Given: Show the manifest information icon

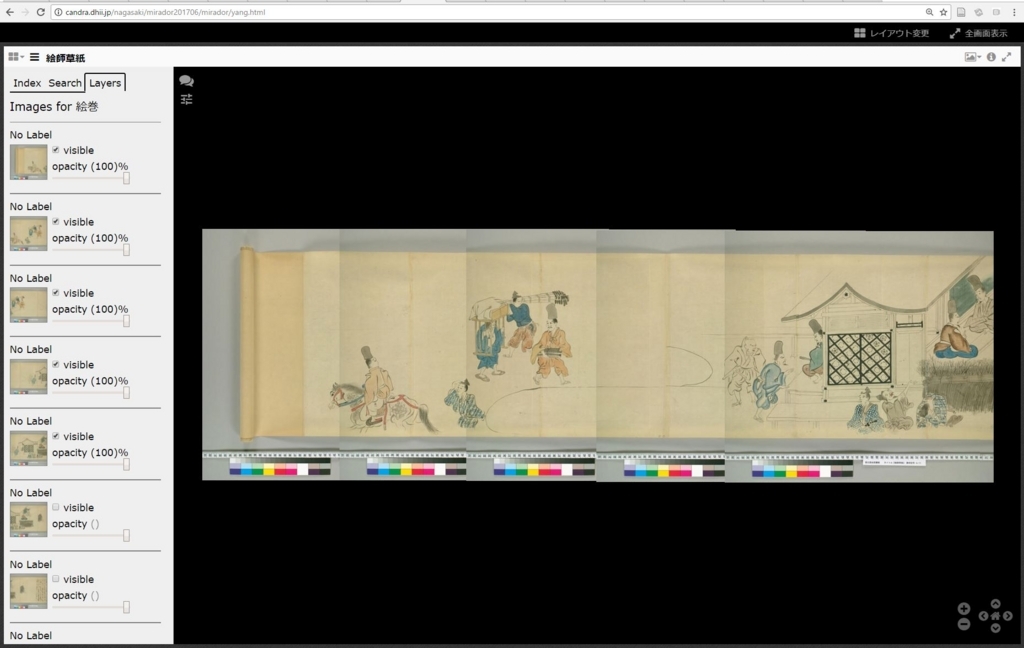Looking at the screenshot, I should tap(991, 57).
